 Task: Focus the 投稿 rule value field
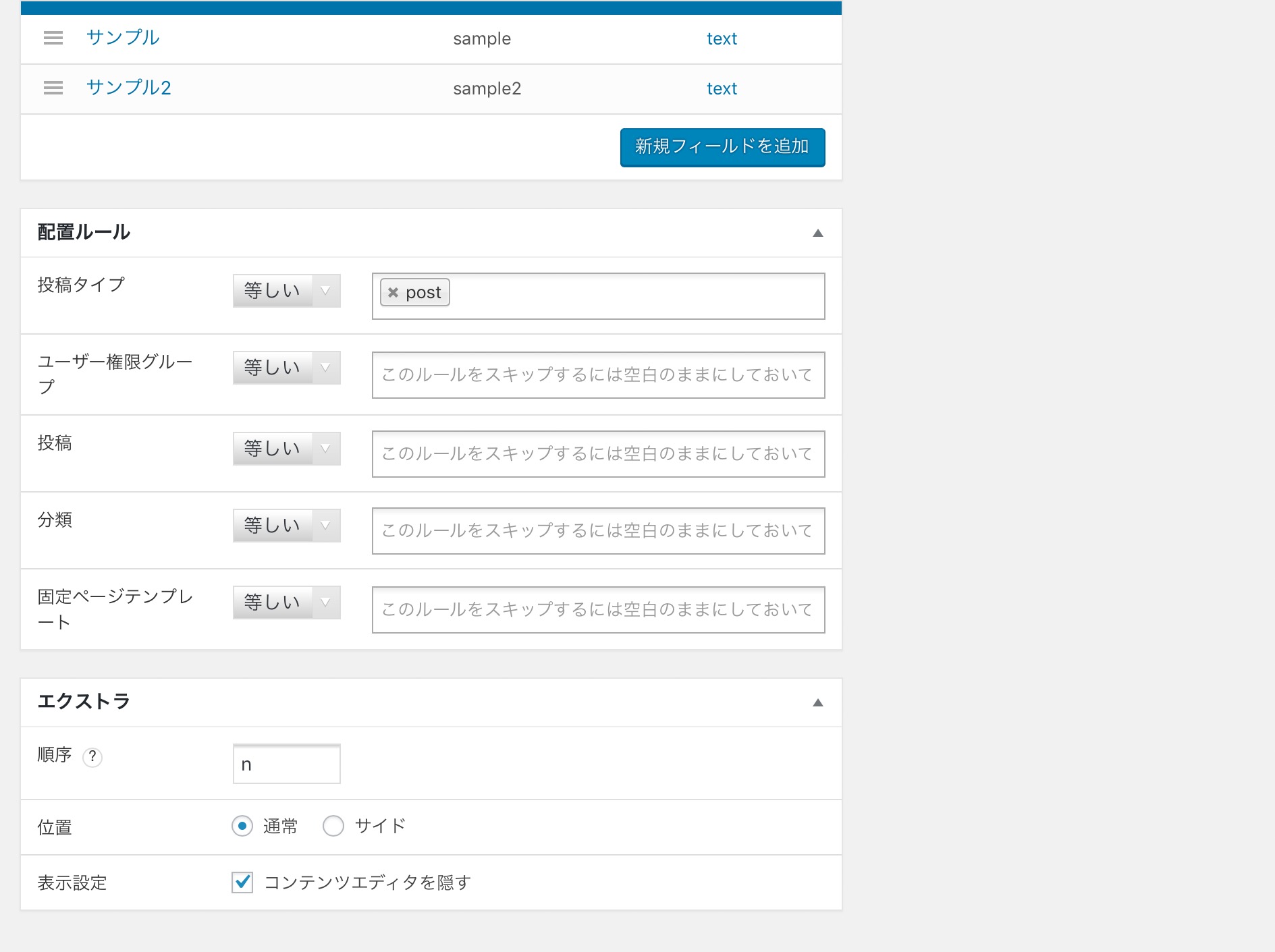coord(598,454)
